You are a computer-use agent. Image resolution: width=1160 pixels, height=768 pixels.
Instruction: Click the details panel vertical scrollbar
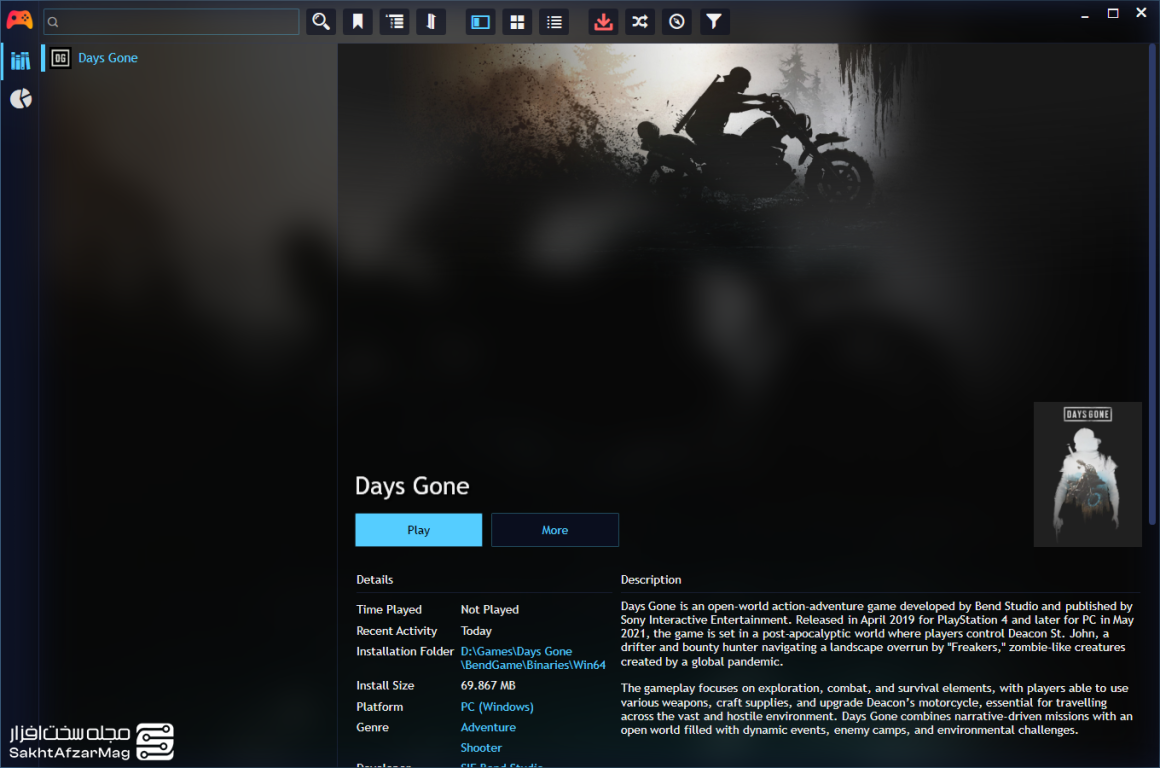pyautogui.click(x=1152, y=285)
